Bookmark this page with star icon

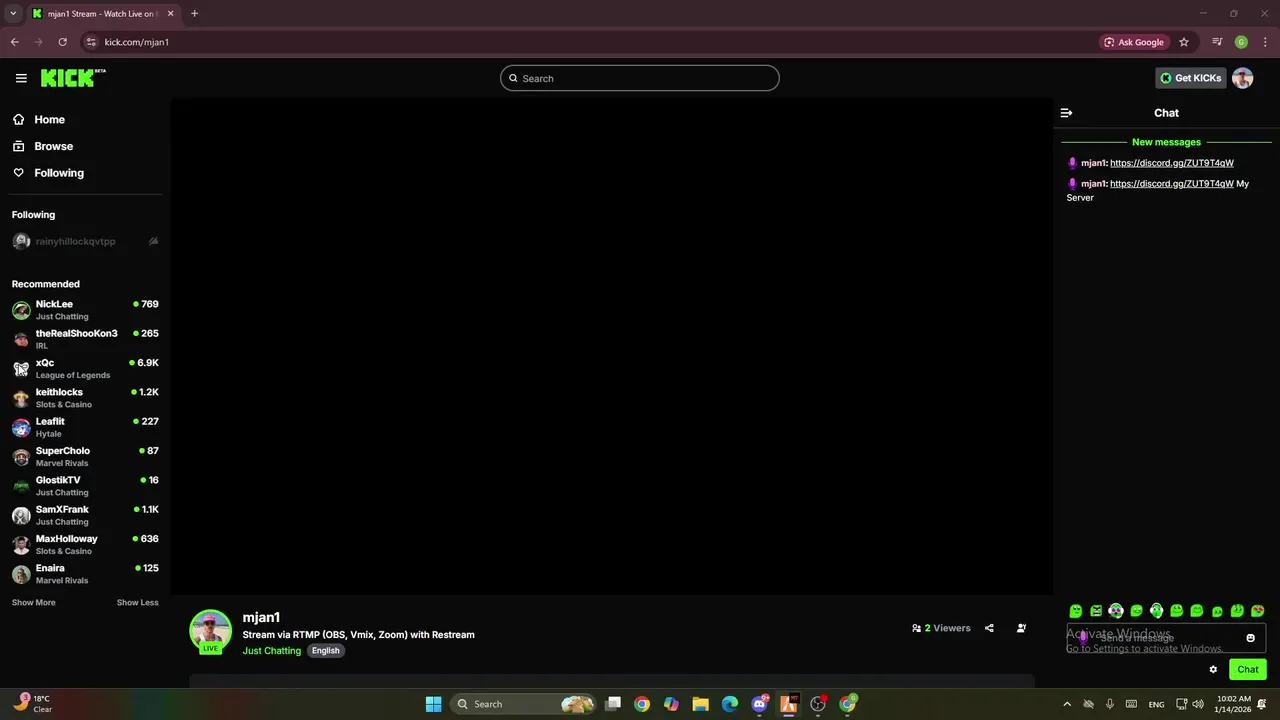(x=1184, y=42)
